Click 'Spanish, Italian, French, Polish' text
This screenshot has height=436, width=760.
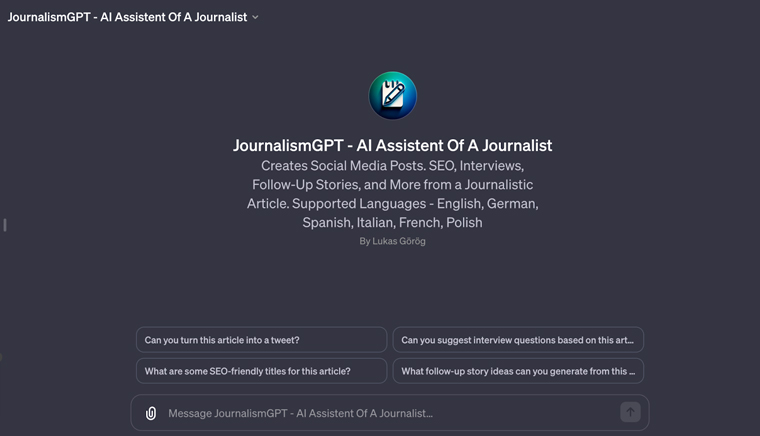click(x=392, y=222)
